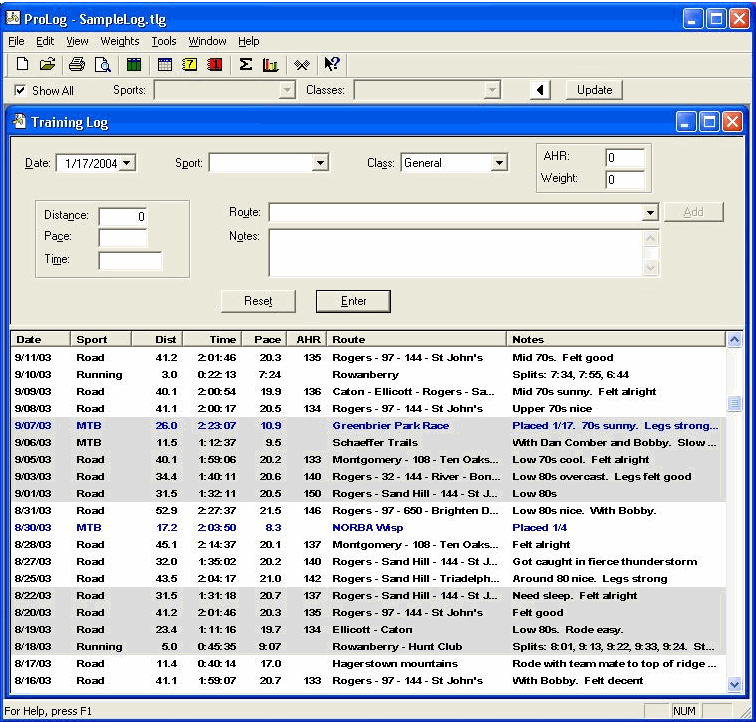The image size is (756, 722).
Task: Click the Add button next to Route
Action: click(693, 212)
